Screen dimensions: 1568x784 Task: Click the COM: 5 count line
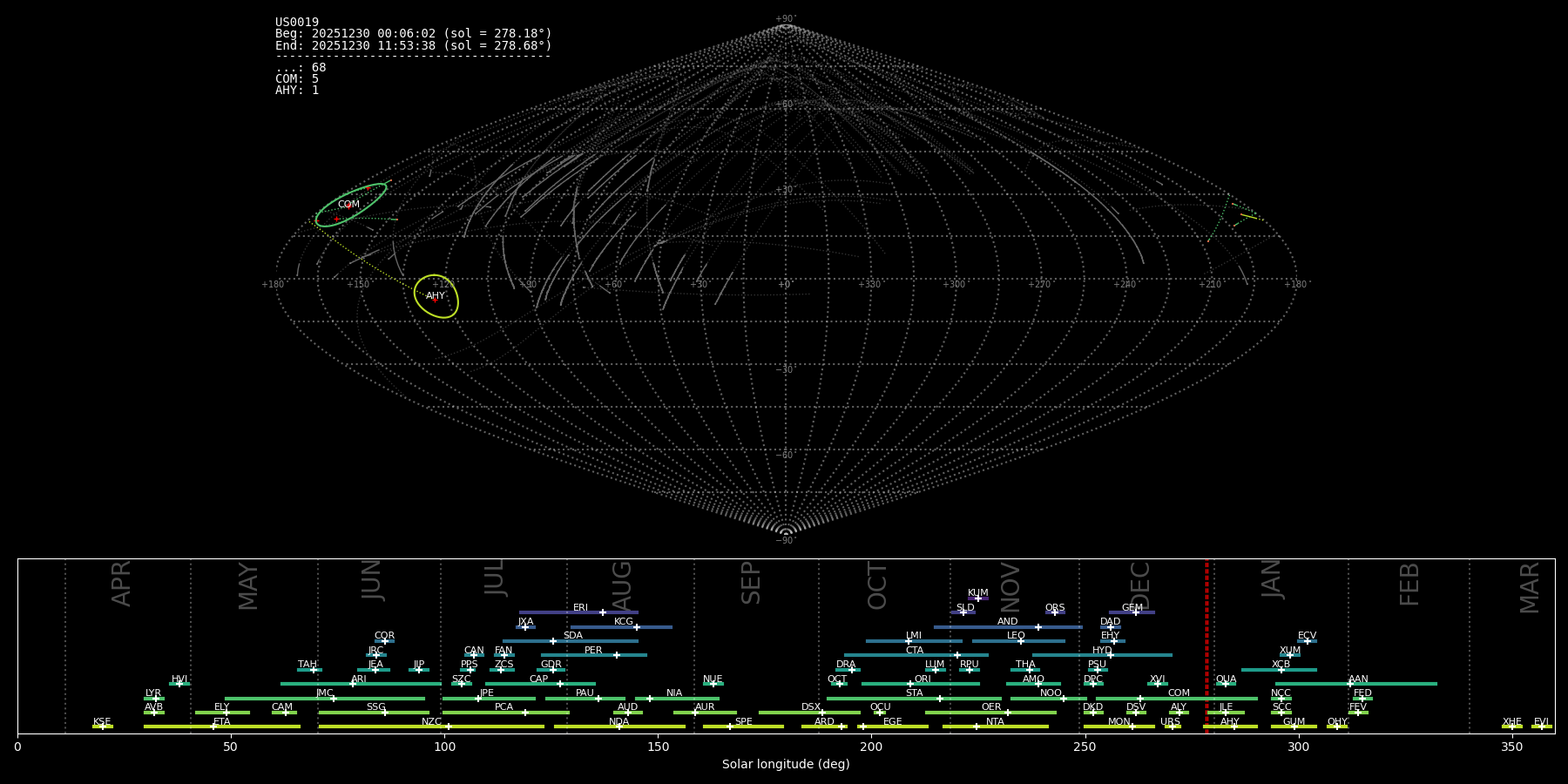click(297, 79)
